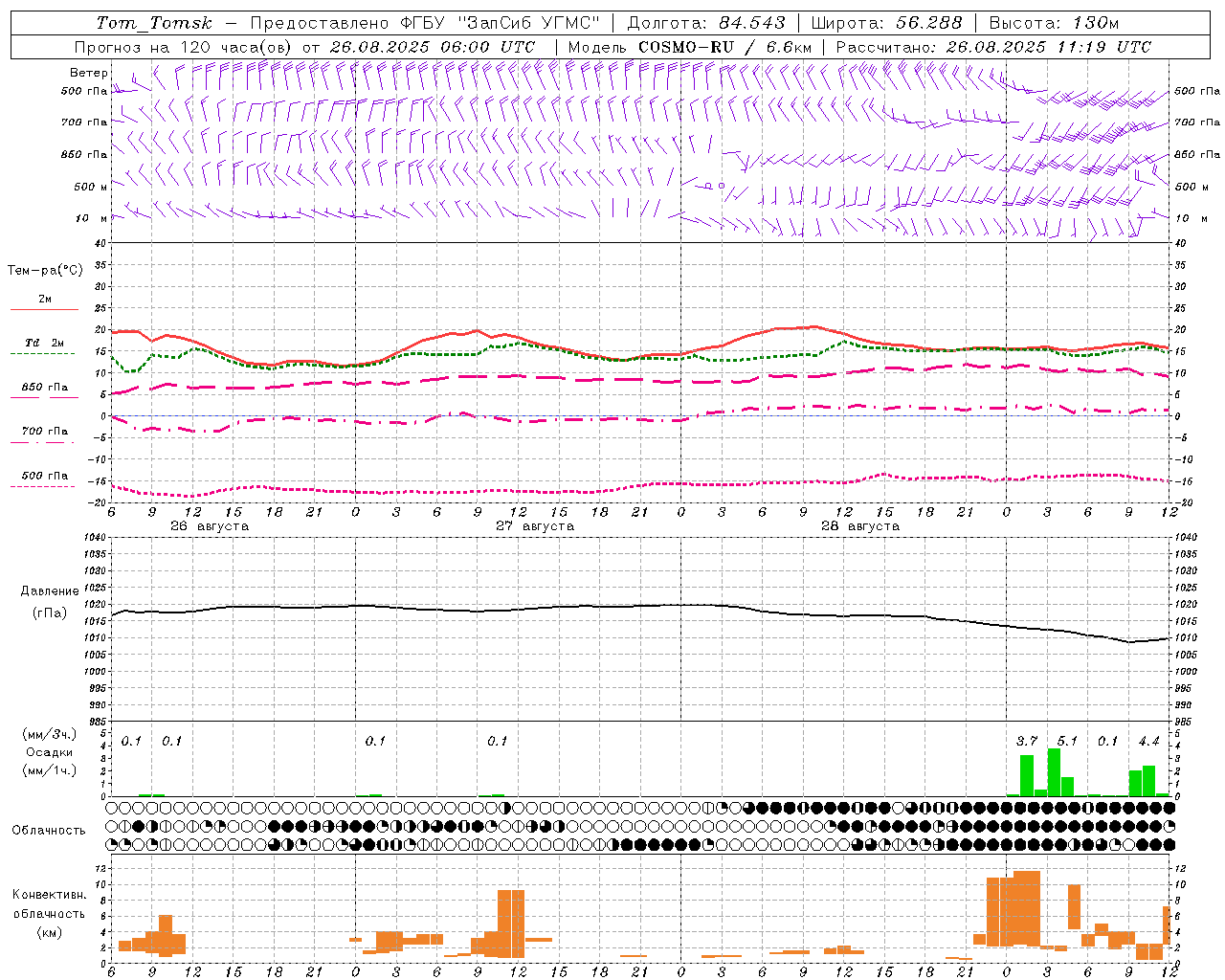This screenshot has height=980, width=1225.
Task: Select the forecast start 26.08.2025 06:00 UTC
Action: pyautogui.click(x=431, y=47)
